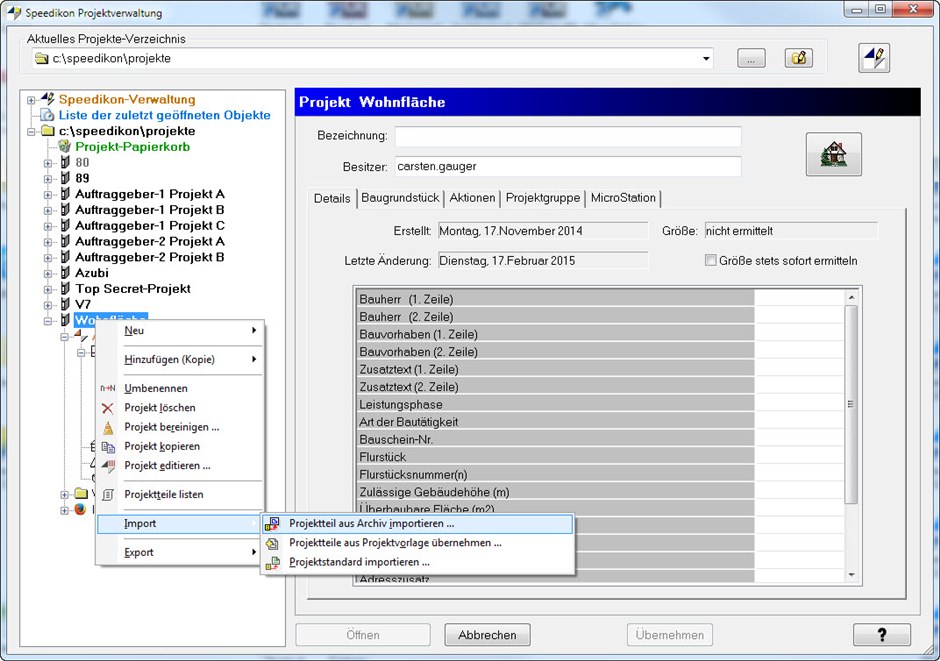Viewport: 940px width, 661px height.
Task: Expand the Auftraggeber-2 Projekt B node
Action: (48, 258)
